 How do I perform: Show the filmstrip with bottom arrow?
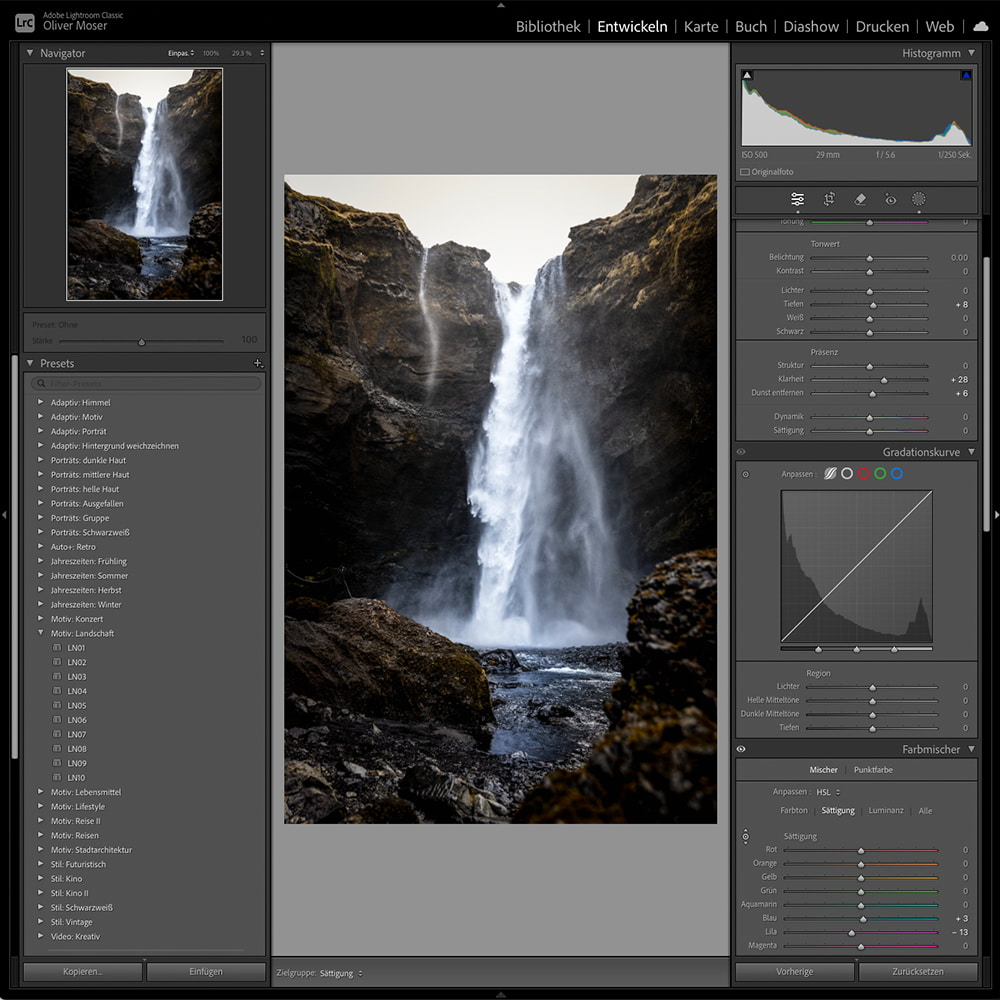501,994
